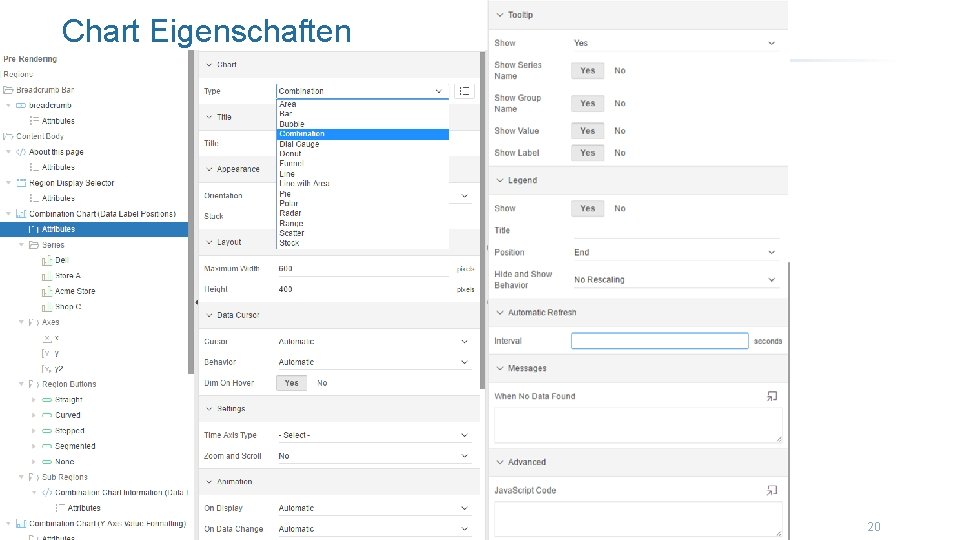Collapse the Messages section
960x540 pixels.
click(500, 368)
